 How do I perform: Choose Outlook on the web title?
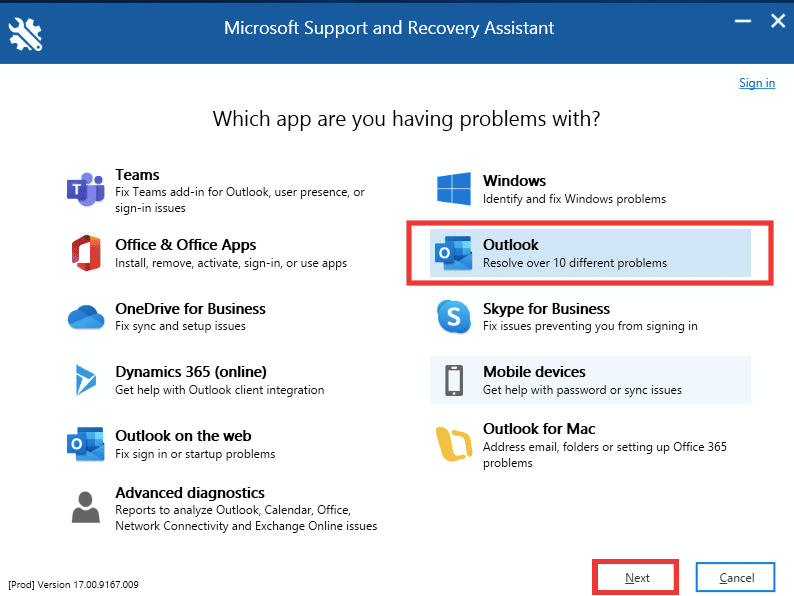[183, 435]
